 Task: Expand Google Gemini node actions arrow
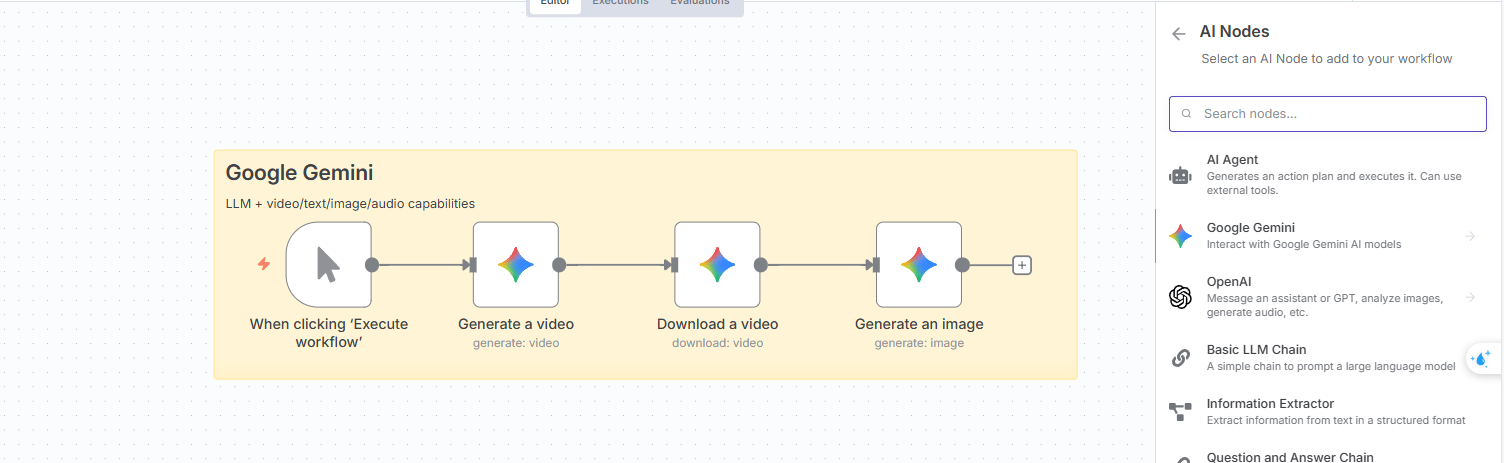pyautogui.click(x=1471, y=236)
